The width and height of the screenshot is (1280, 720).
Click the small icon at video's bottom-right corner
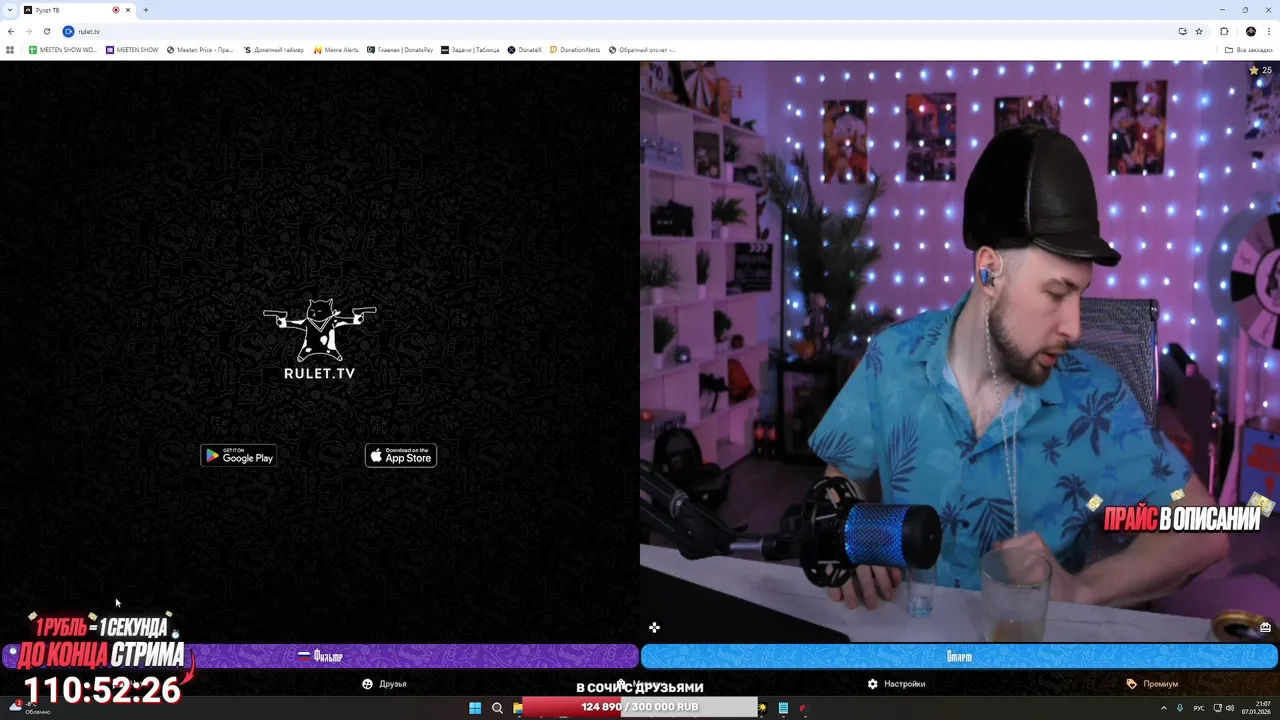(1265, 628)
